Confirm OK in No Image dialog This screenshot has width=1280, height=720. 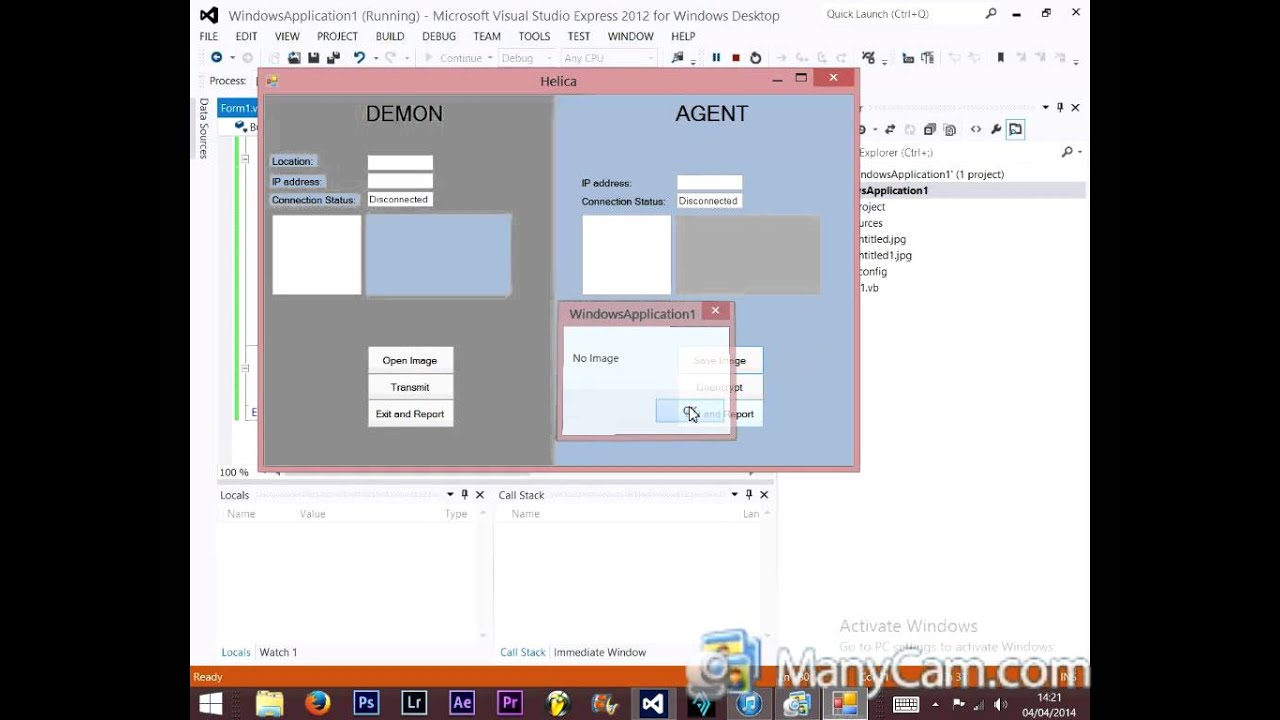(x=690, y=411)
